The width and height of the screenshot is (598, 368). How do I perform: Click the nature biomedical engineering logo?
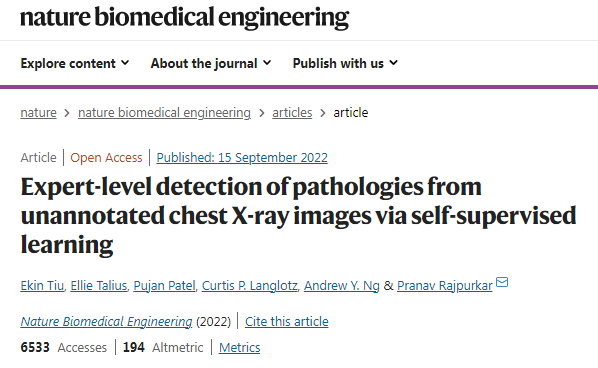pyautogui.click(x=185, y=17)
